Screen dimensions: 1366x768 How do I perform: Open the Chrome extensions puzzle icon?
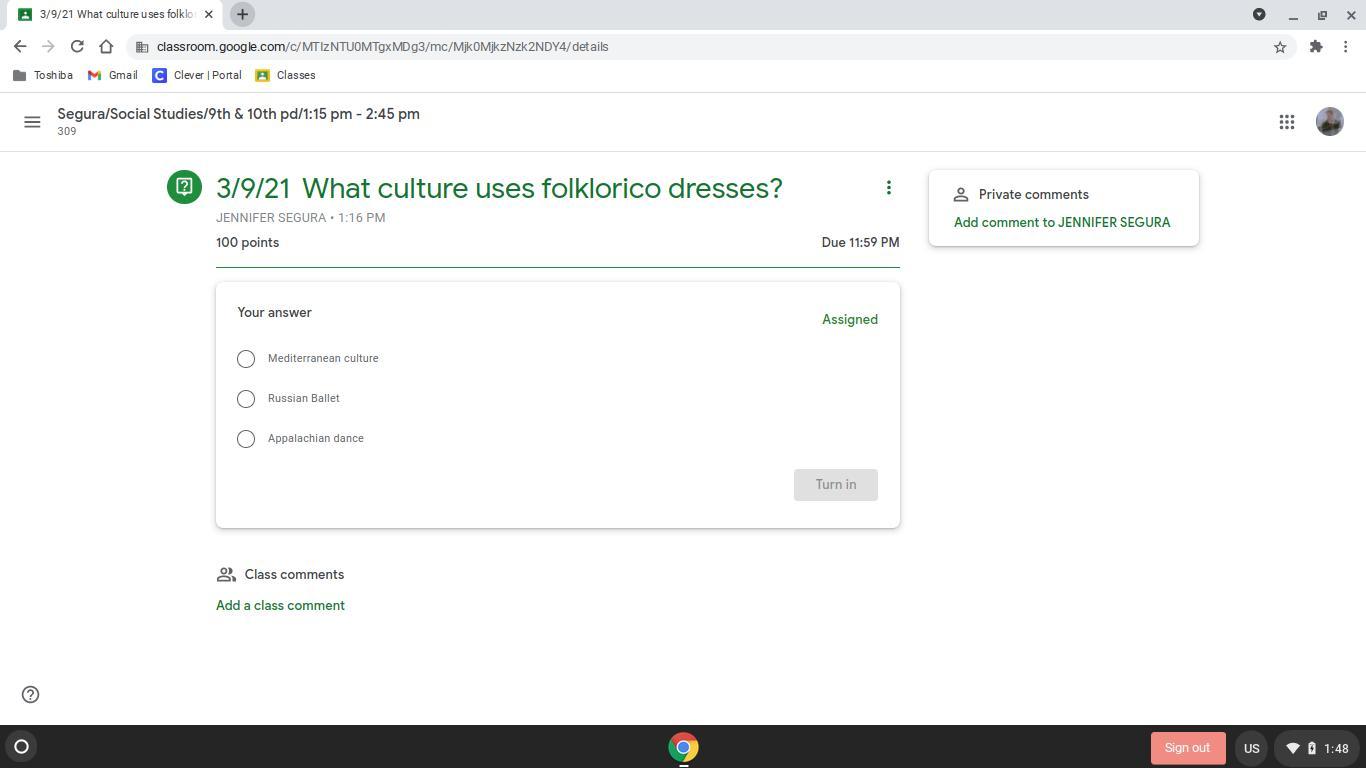coord(1316,47)
